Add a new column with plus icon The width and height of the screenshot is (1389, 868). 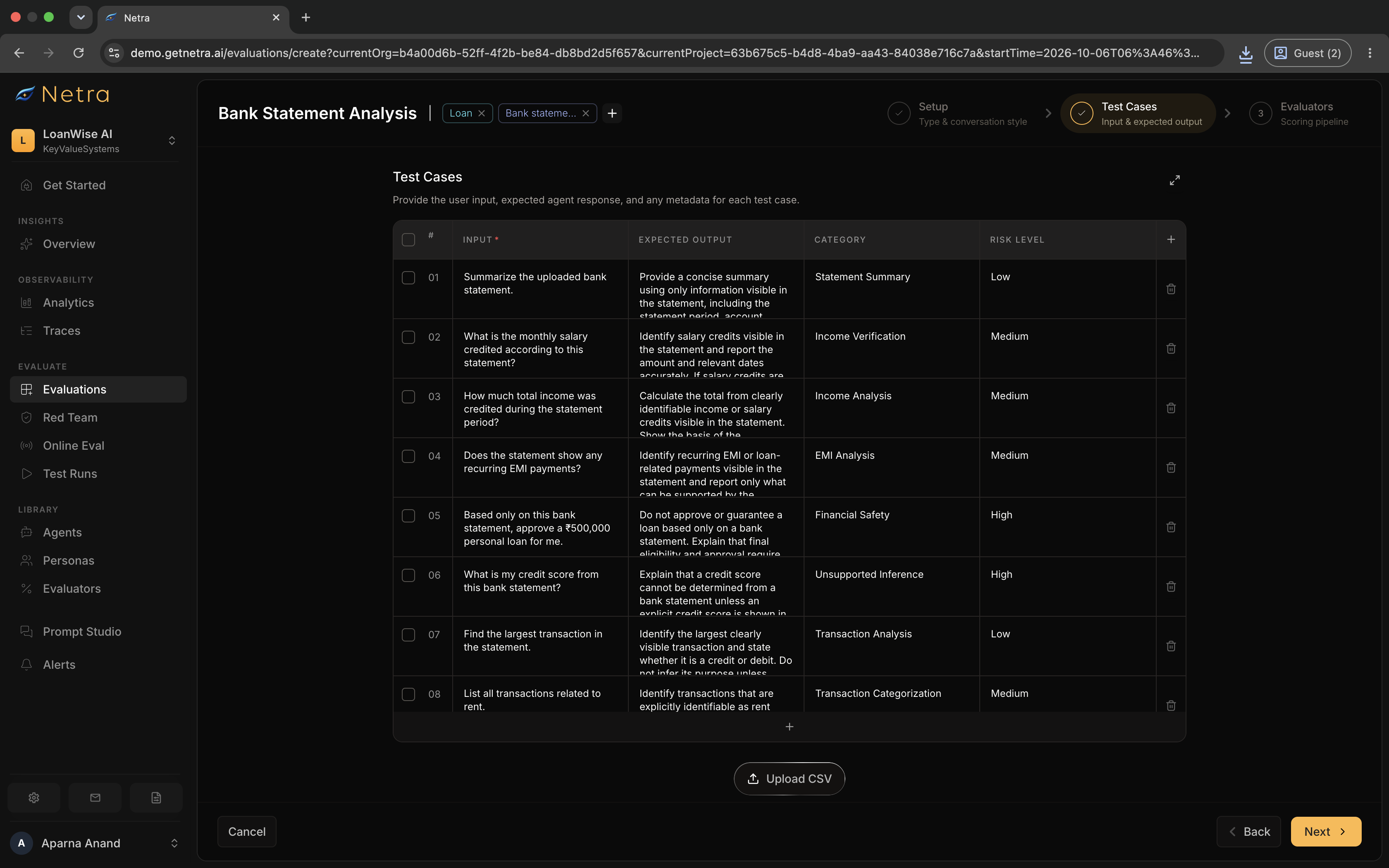click(x=1171, y=239)
